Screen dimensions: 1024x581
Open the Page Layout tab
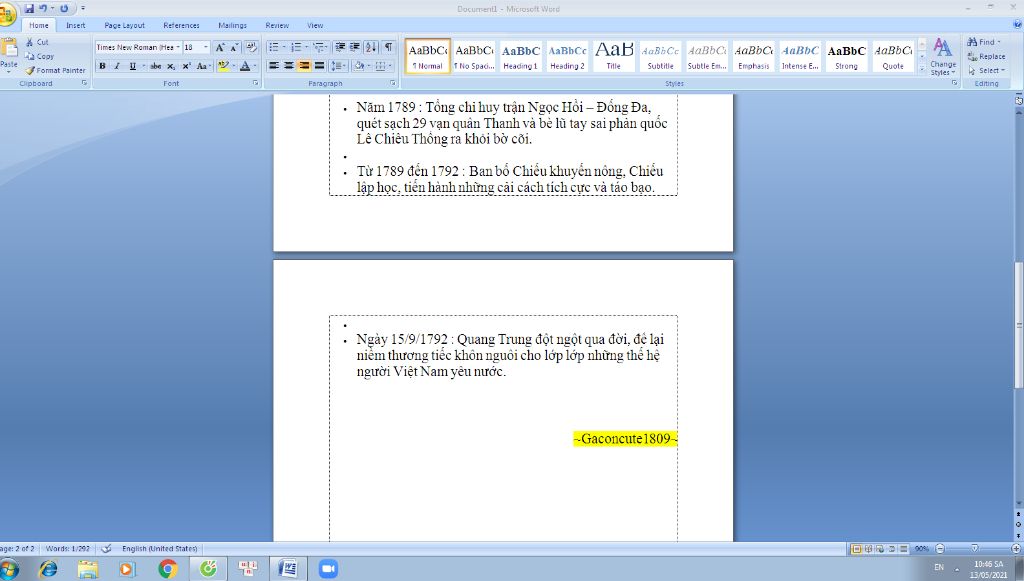[x=125, y=25]
